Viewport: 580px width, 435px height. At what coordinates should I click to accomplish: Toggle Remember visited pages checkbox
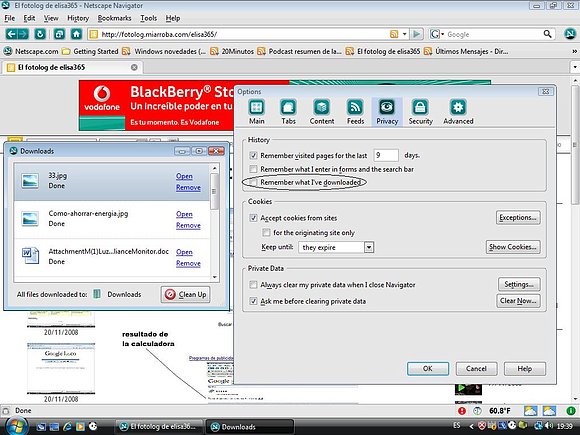(253, 155)
